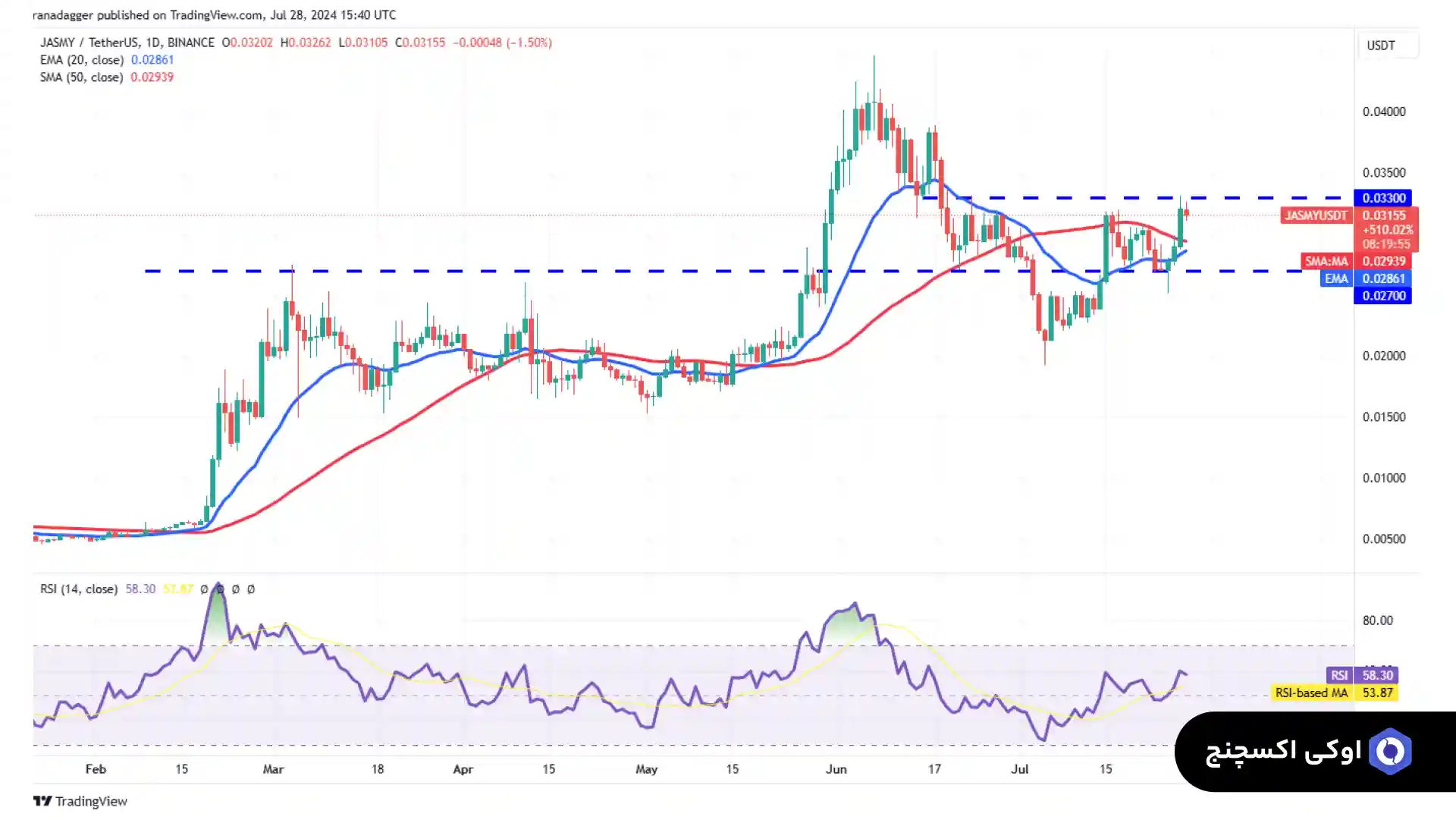Click the TradingView logo at bottom left
This screenshot has width=1456, height=820.
tap(80, 801)
